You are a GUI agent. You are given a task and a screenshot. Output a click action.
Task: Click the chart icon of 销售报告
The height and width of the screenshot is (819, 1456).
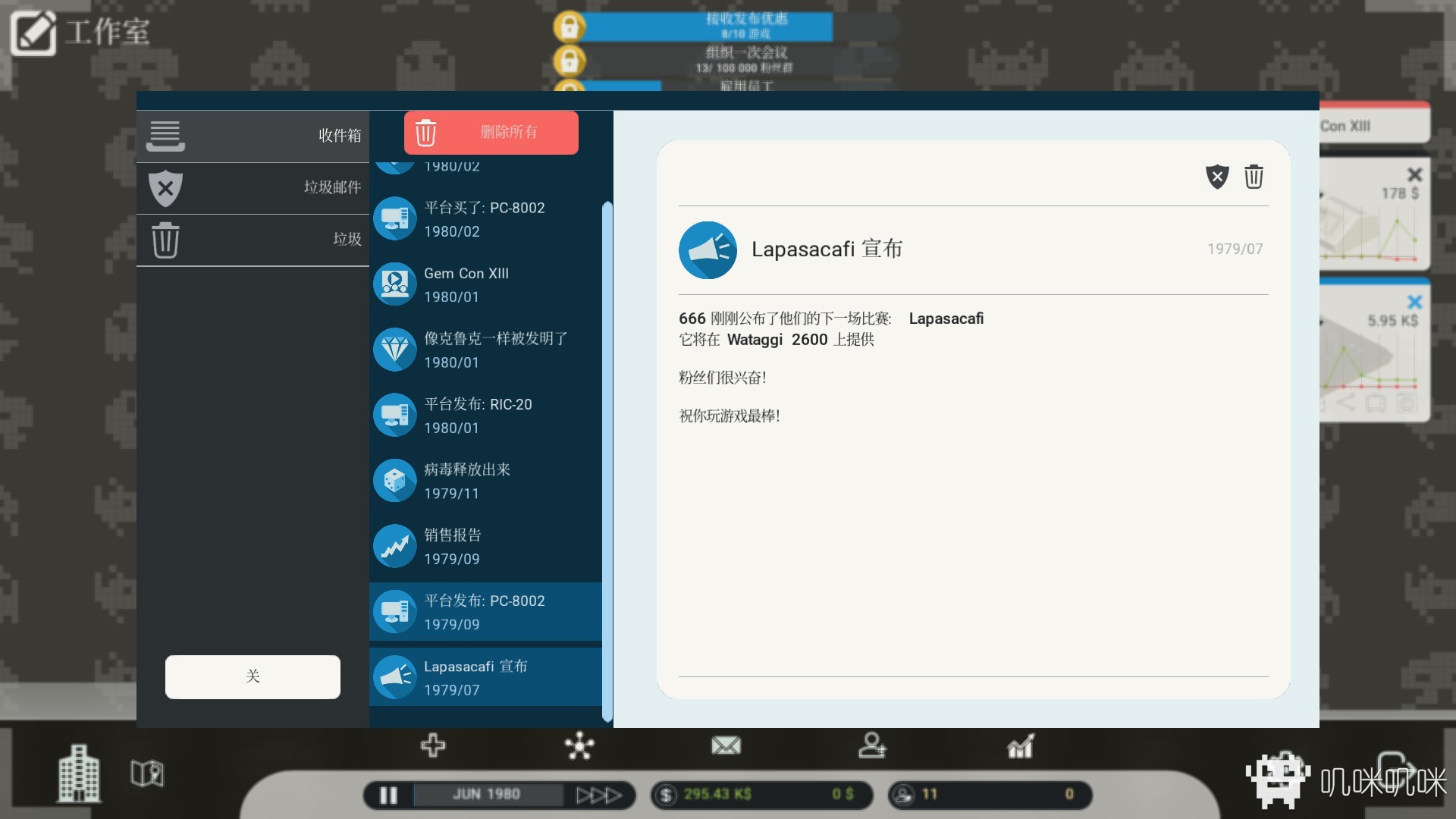coord(395,546)
